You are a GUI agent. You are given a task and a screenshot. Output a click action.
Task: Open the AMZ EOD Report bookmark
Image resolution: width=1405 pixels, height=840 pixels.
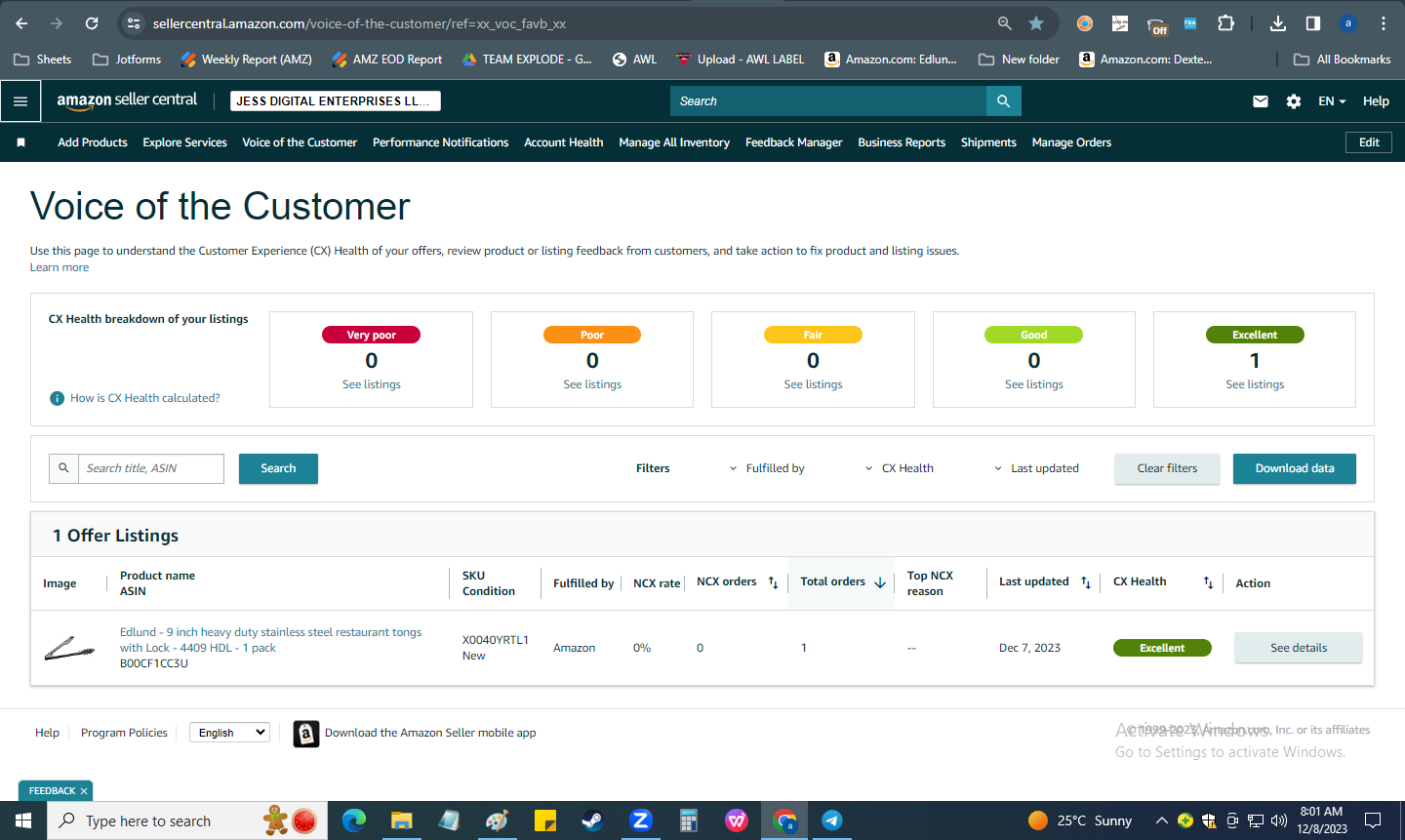[386, 60]
